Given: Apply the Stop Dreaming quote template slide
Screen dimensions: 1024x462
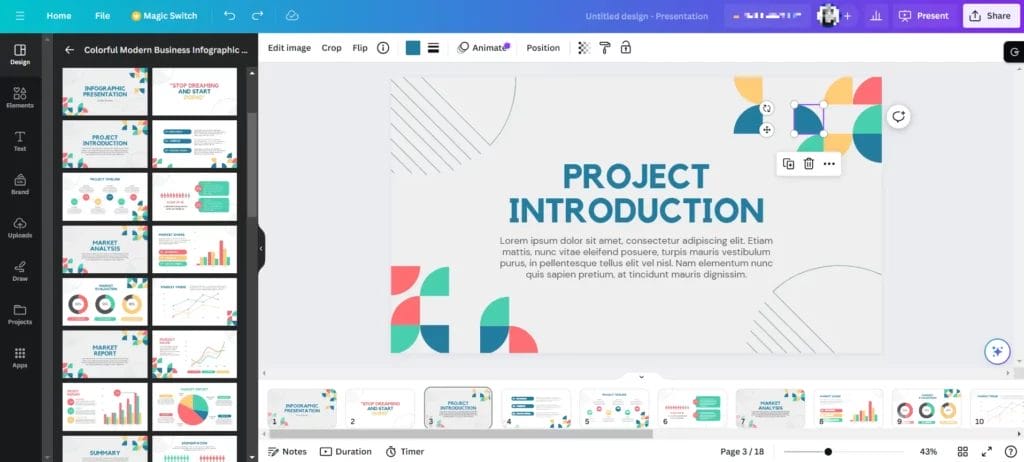Looking at the screenshot, I should (195, 91).
